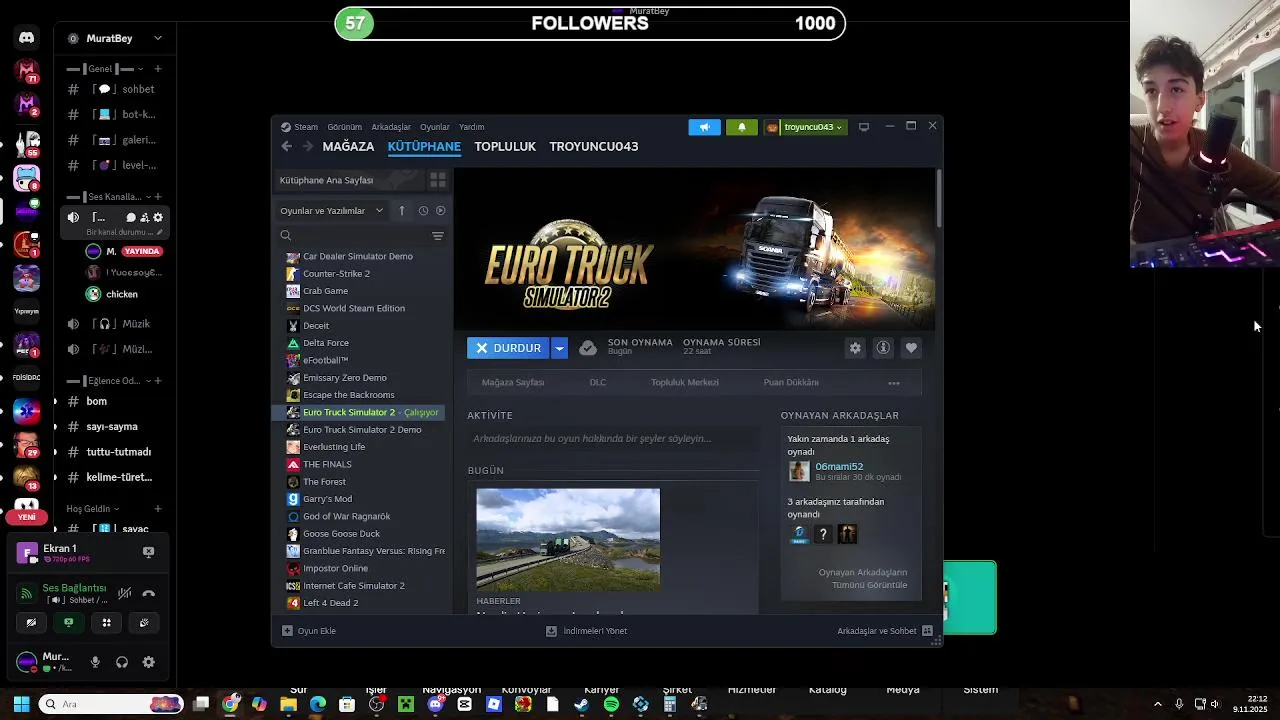Open friend 06mami52 profile link
Screen dimensions: 1280x720
(x=839, y=466)
